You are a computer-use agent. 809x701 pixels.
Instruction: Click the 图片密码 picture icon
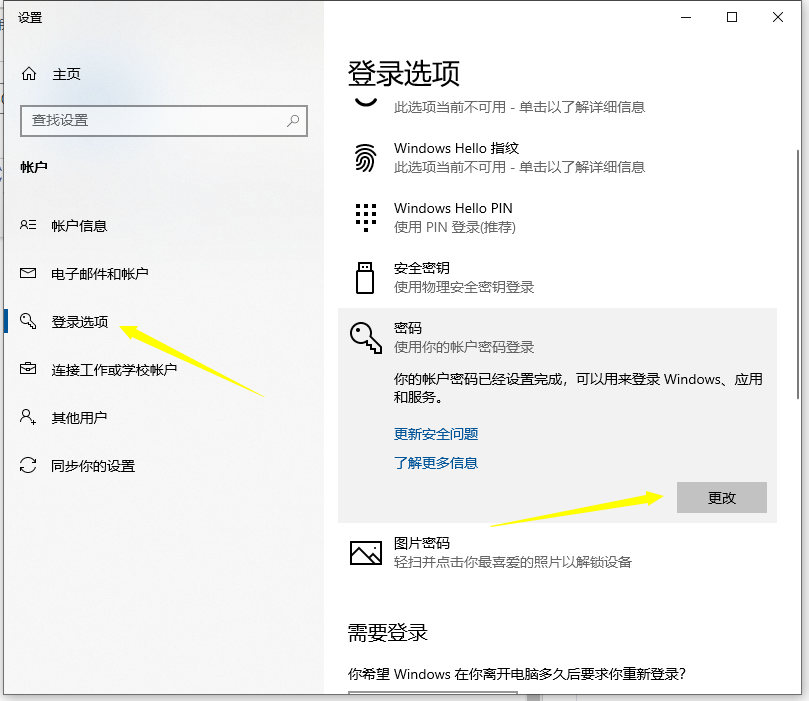[365, 552]
